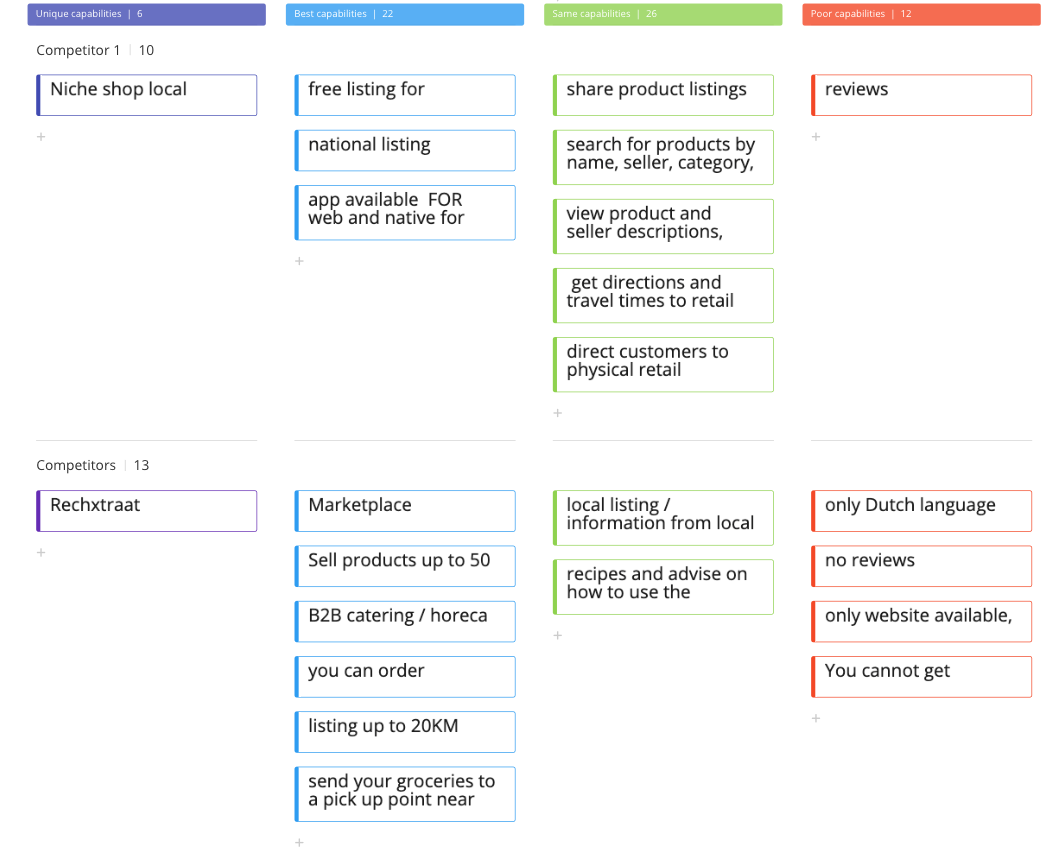This screenshot has height=868, width=1060.
Task: Add card below recipes and advise card
Action: 558,635
